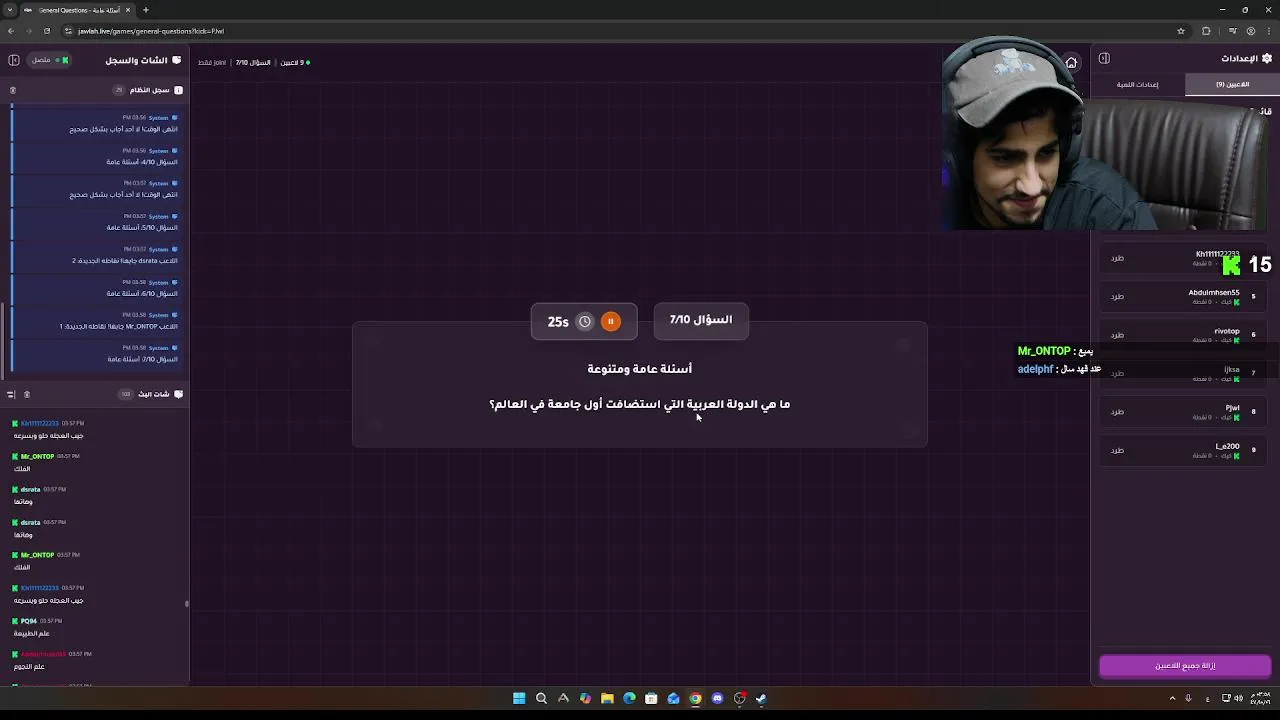The height and width of the screenshot is (720, 1280).
Task: Open Mr_ONTOP's first chat message الملك
Action: [x=22, y=468]
